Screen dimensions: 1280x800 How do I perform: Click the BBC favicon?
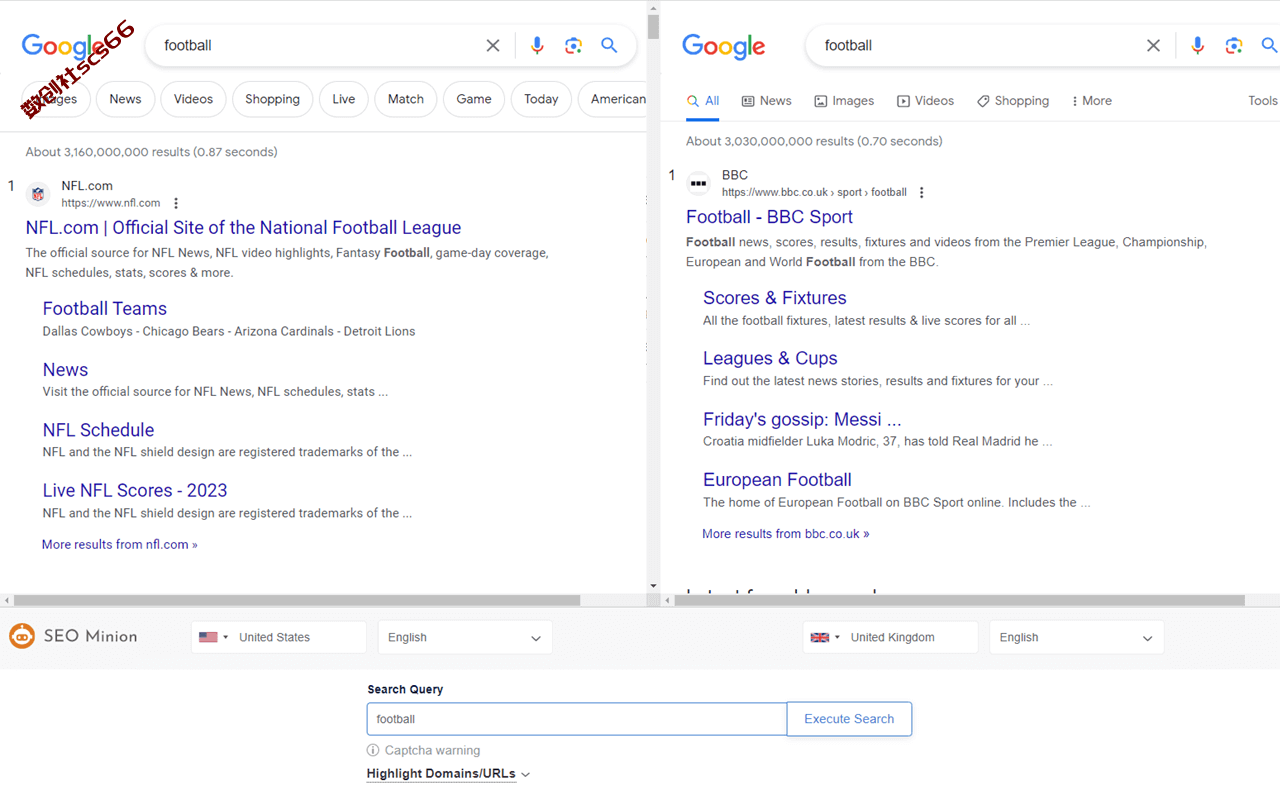(x=698, y=183)
